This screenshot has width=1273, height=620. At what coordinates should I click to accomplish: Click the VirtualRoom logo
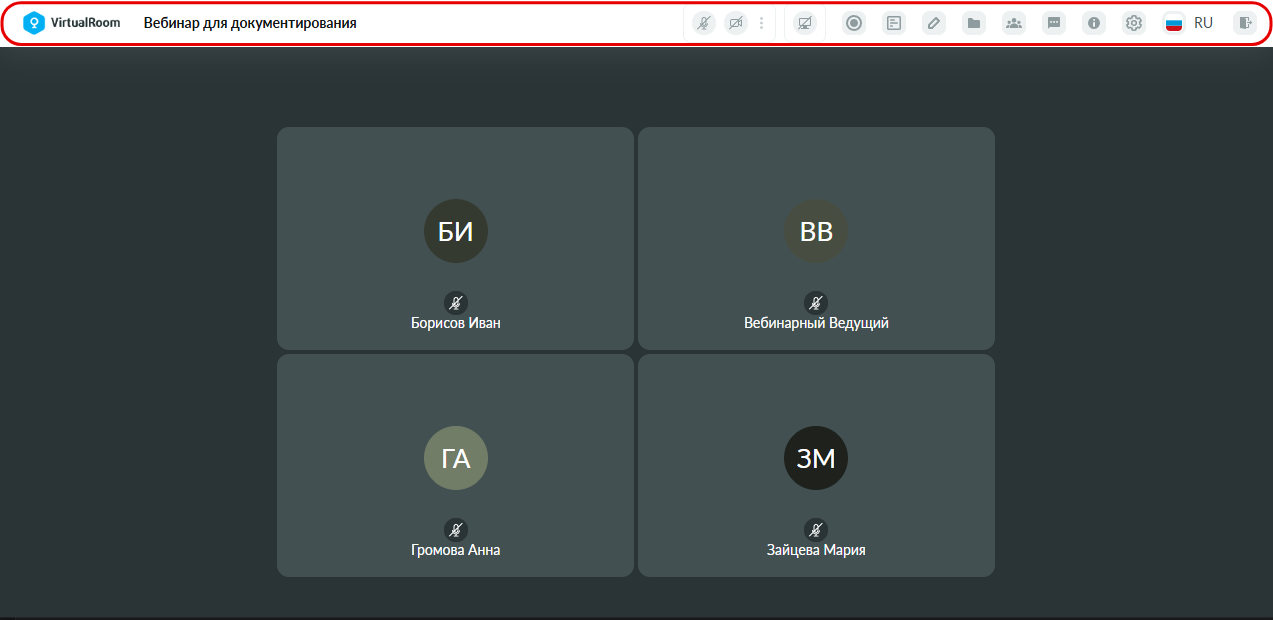coord(72,23)
